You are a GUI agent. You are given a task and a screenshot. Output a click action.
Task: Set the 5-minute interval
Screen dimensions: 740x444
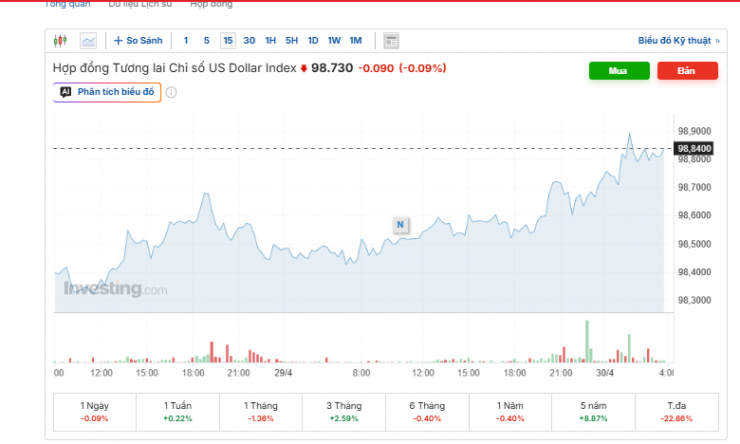[x=207, y=41]
